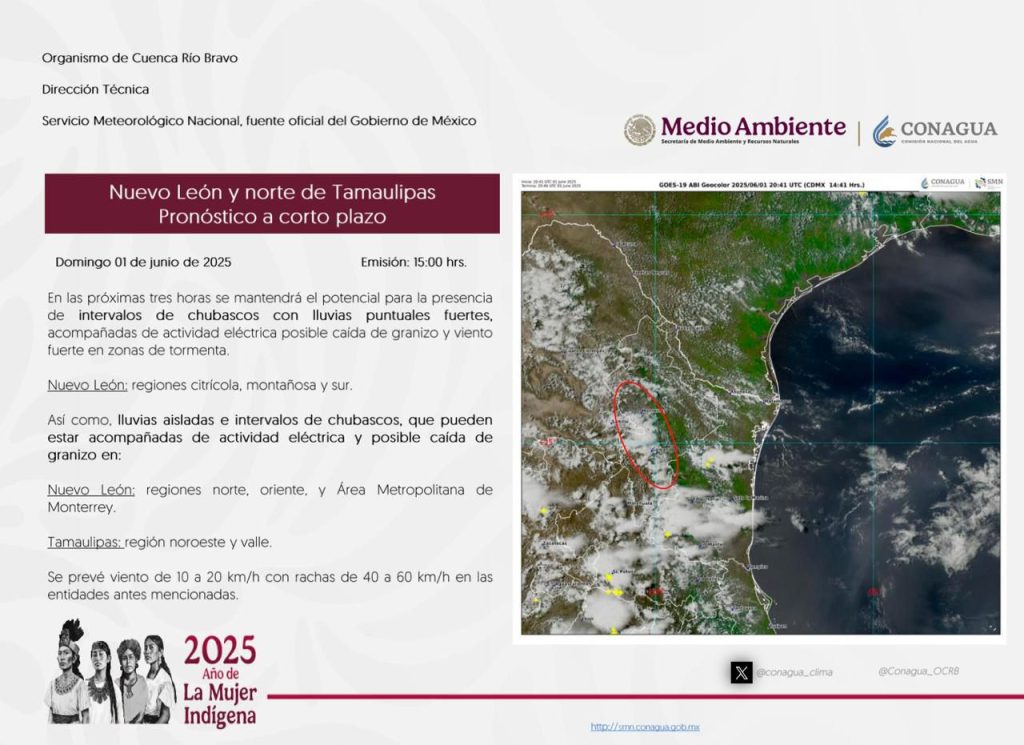This screenshot has height=745, width=1024.
Task: Click the large 'CONAGUA' wordmark
Action: pyautogui.click(x=949, y=129)
